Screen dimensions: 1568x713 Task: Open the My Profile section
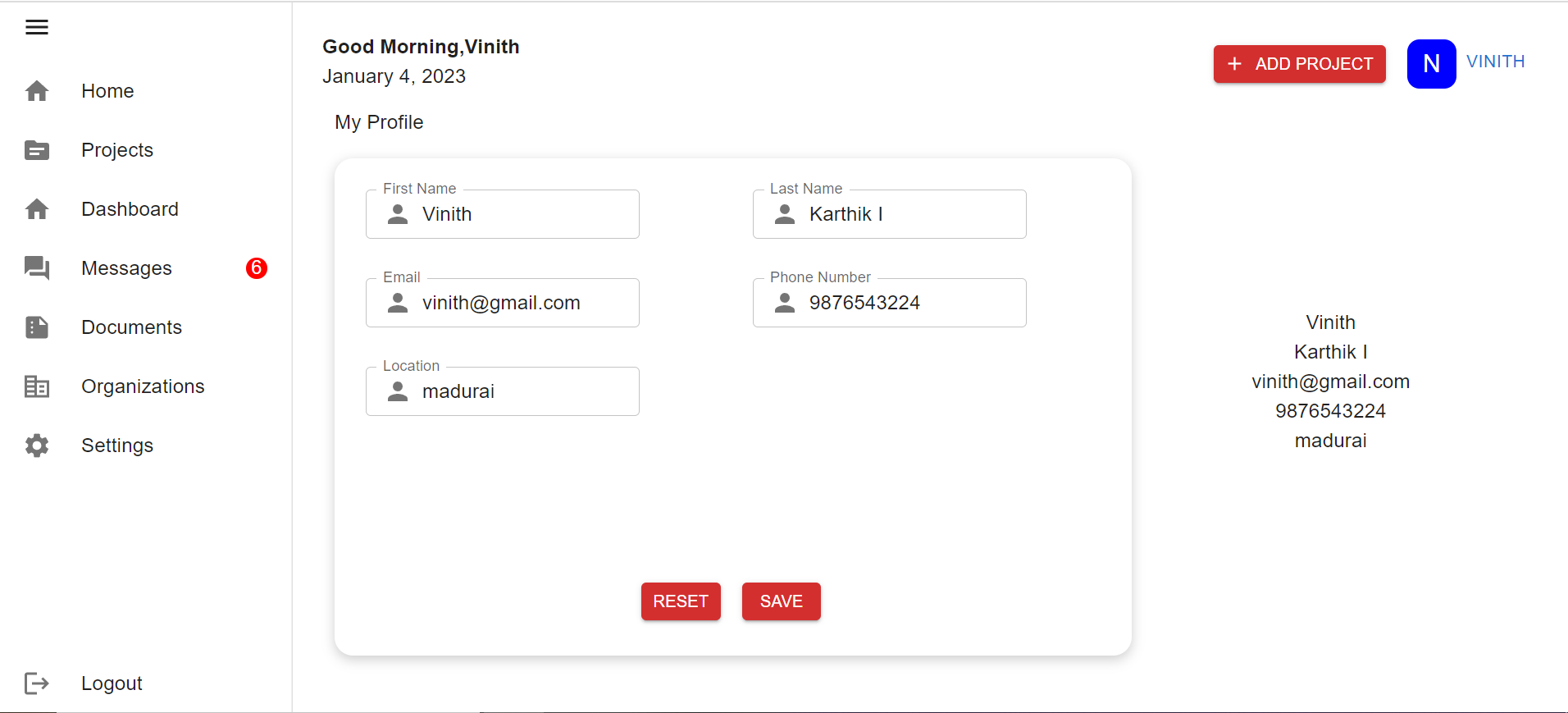[378, 121]
